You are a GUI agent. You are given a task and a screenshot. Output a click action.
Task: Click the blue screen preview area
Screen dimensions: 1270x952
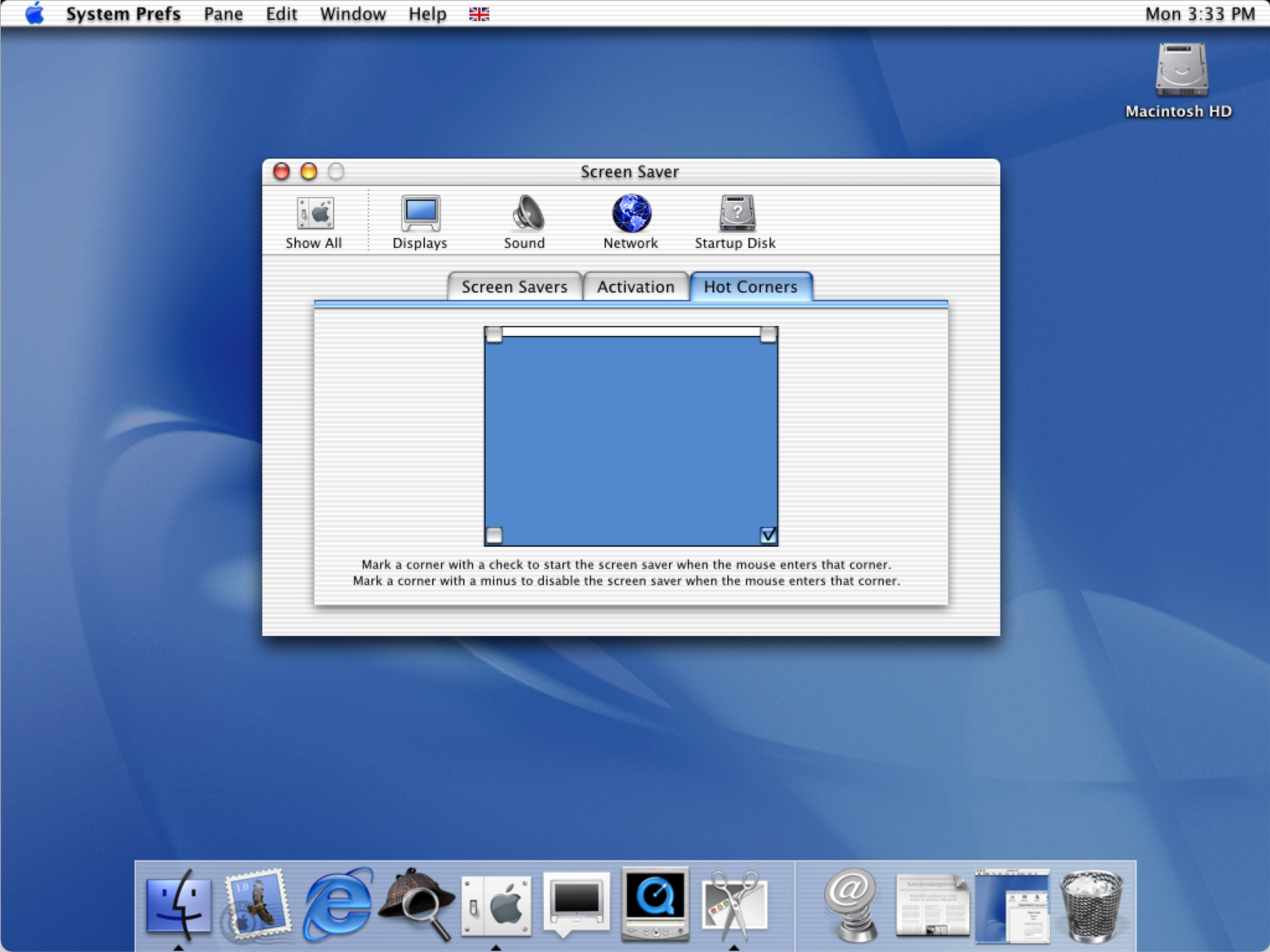click(631, 436)
